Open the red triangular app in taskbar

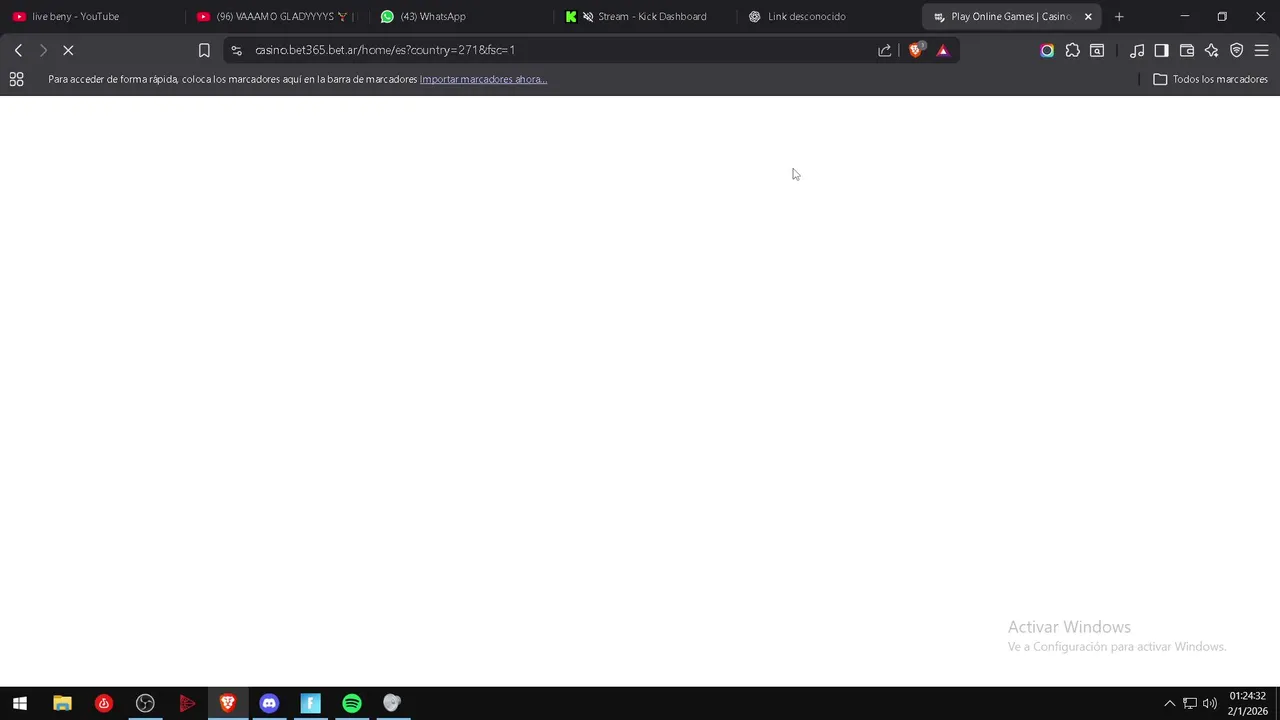[186, 703]
